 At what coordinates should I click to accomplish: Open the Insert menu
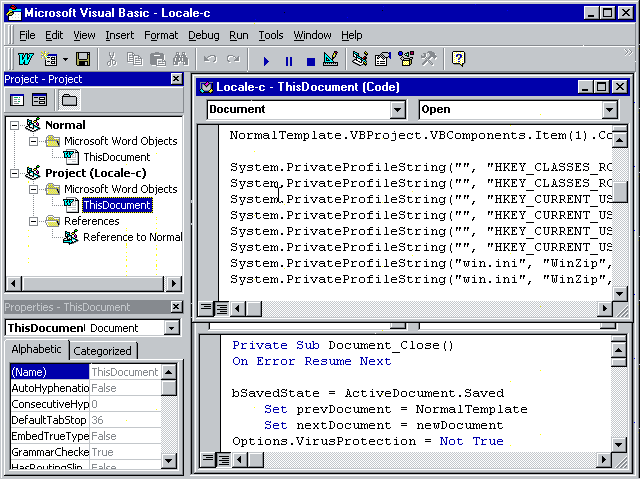tap(120, 36)
